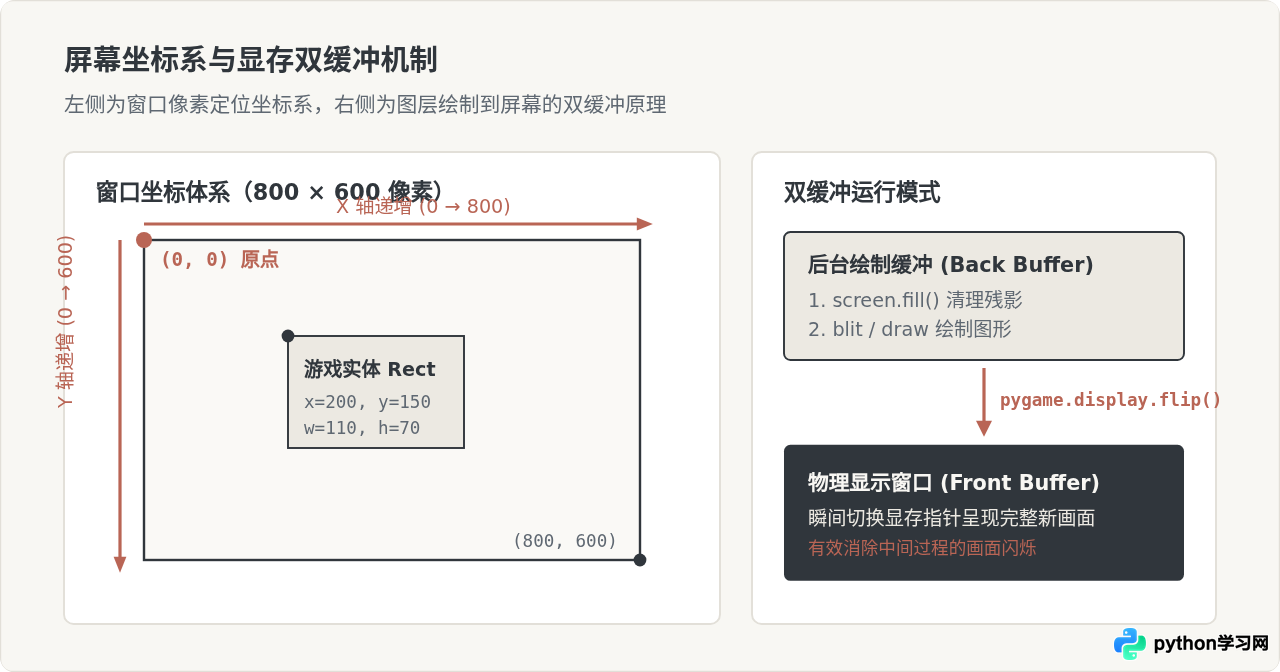Click the line 2. blit / draw 绘制图形
1280x672 pixels.
(x=910, y=328)
